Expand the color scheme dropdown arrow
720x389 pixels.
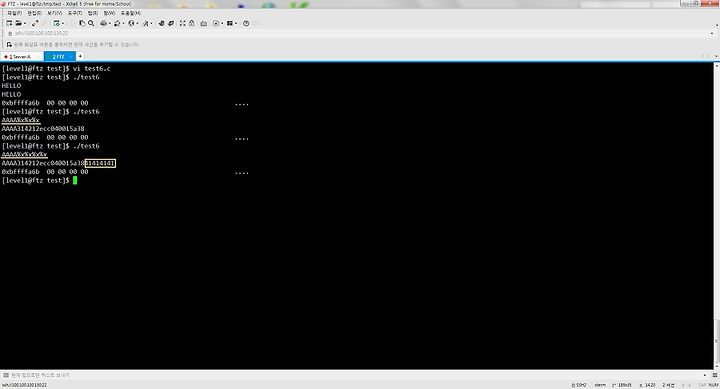click(x=123, y=23)
